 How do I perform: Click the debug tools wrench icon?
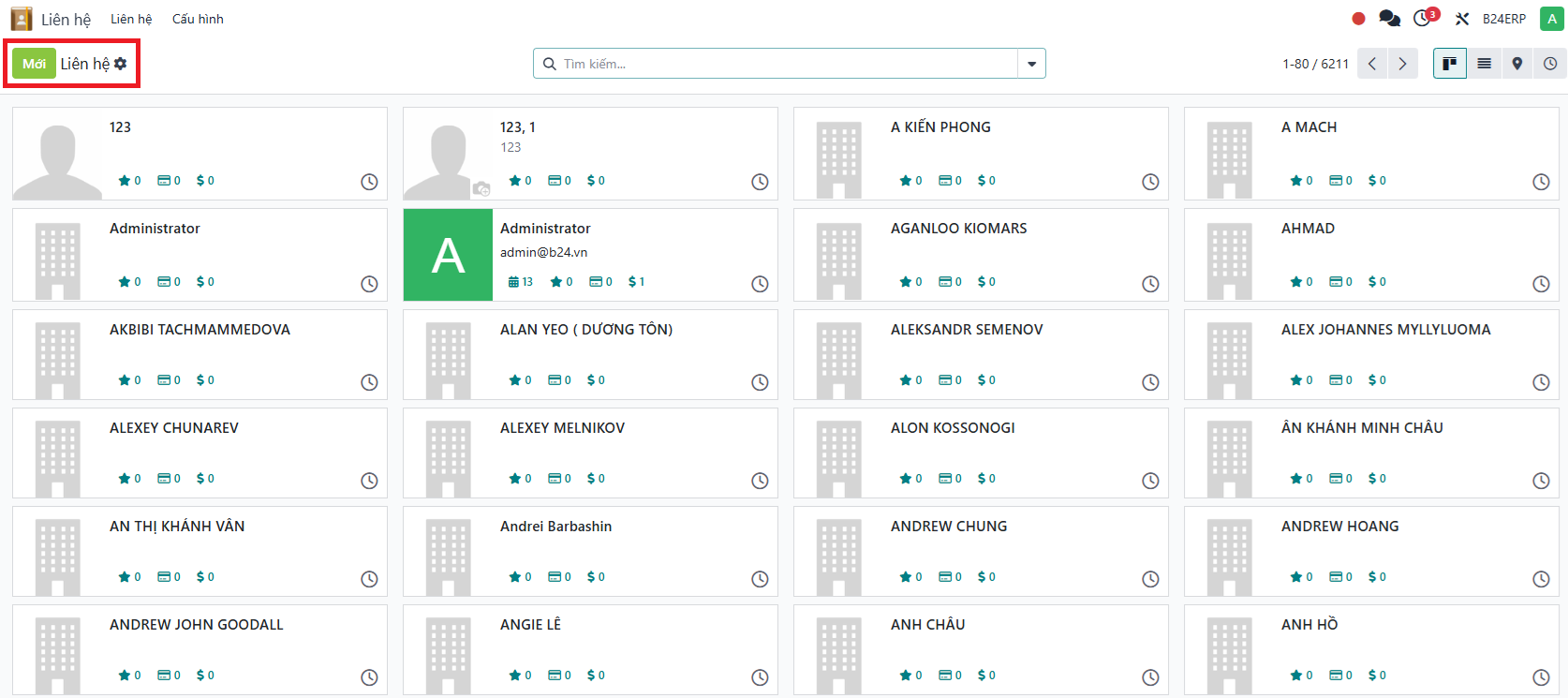pos(1462,19)
